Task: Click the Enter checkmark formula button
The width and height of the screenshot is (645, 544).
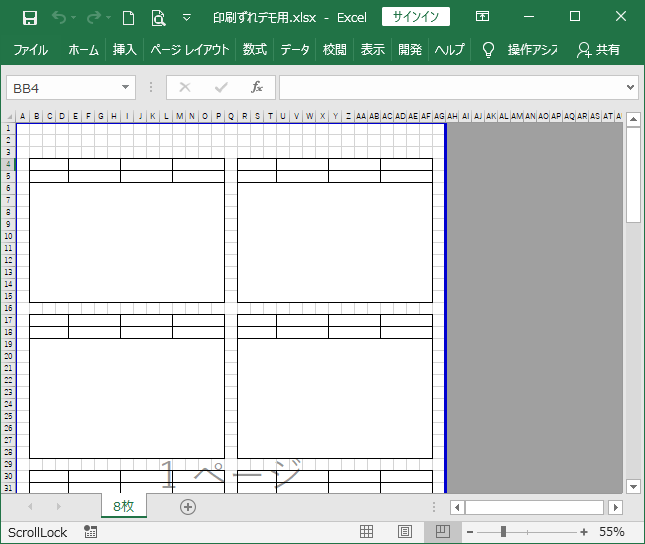Action: pos(221,87)
